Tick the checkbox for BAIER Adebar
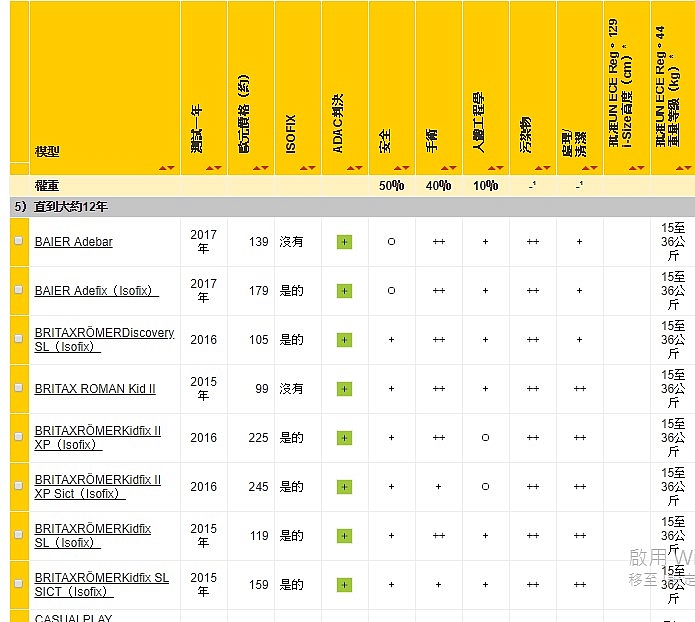This screenshot has width=695, height=622. click(x=19, y=240)
